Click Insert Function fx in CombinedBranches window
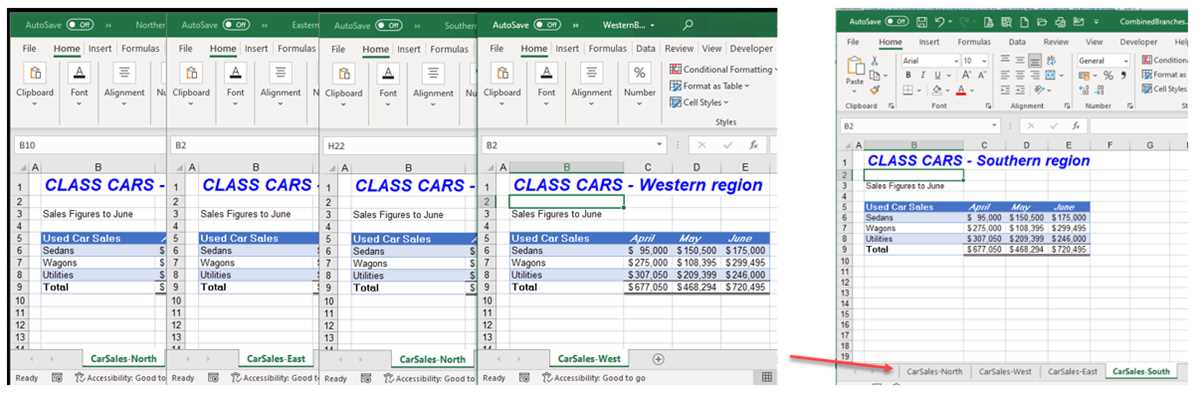Viewport: 1200px width, 396px height. click(1076, 125)
